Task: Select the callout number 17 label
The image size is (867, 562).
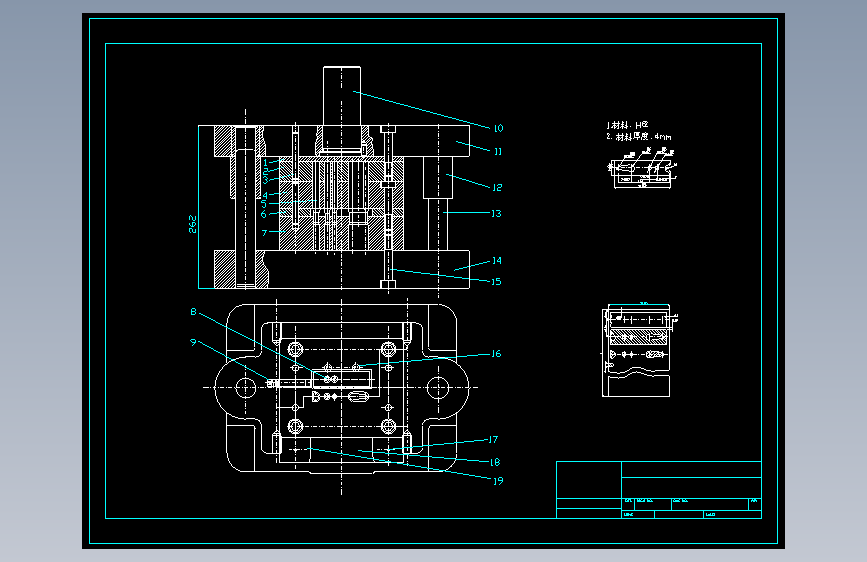Action: (x=493, y=440)
